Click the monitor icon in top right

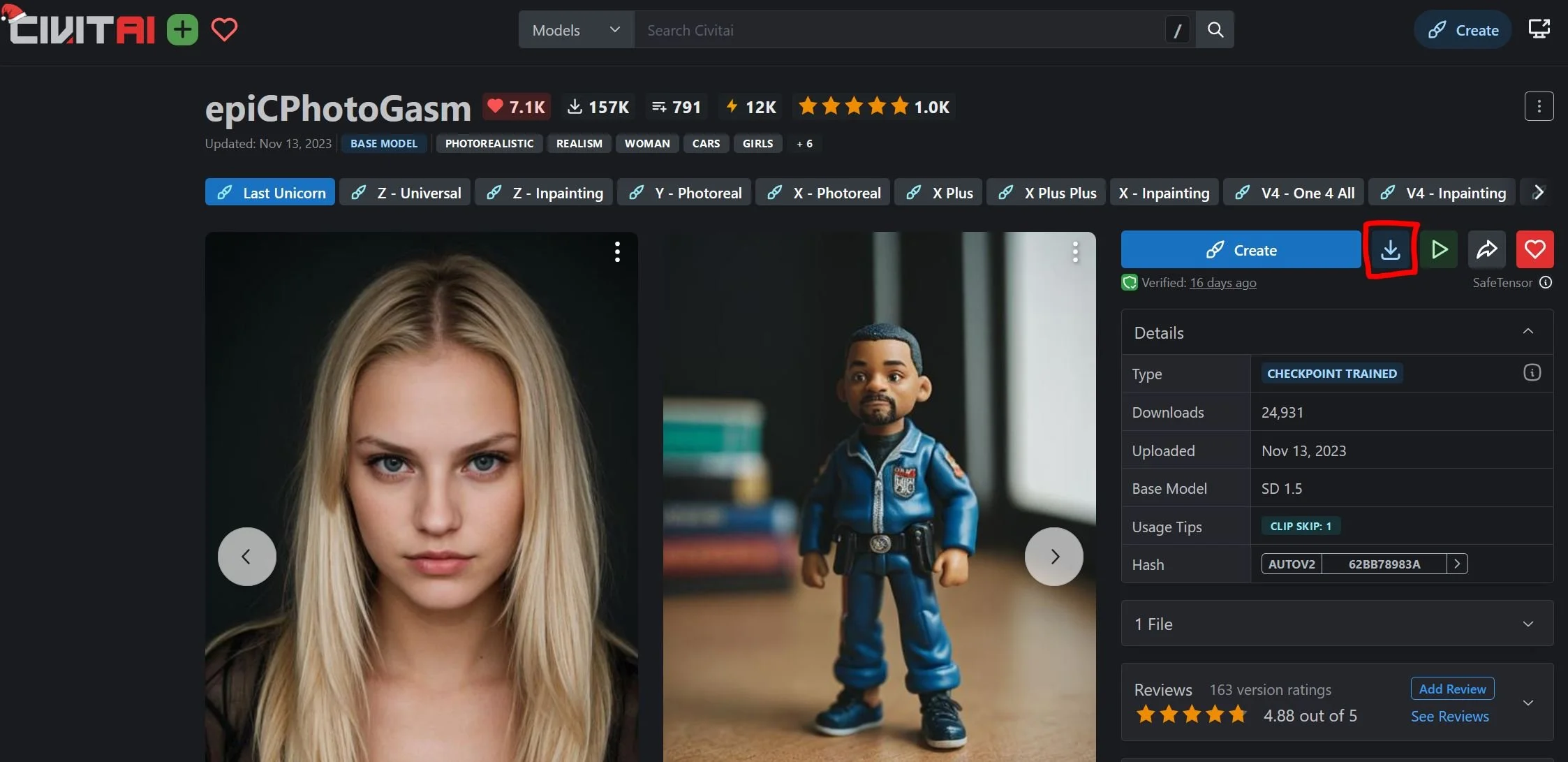click(1539, 29)
